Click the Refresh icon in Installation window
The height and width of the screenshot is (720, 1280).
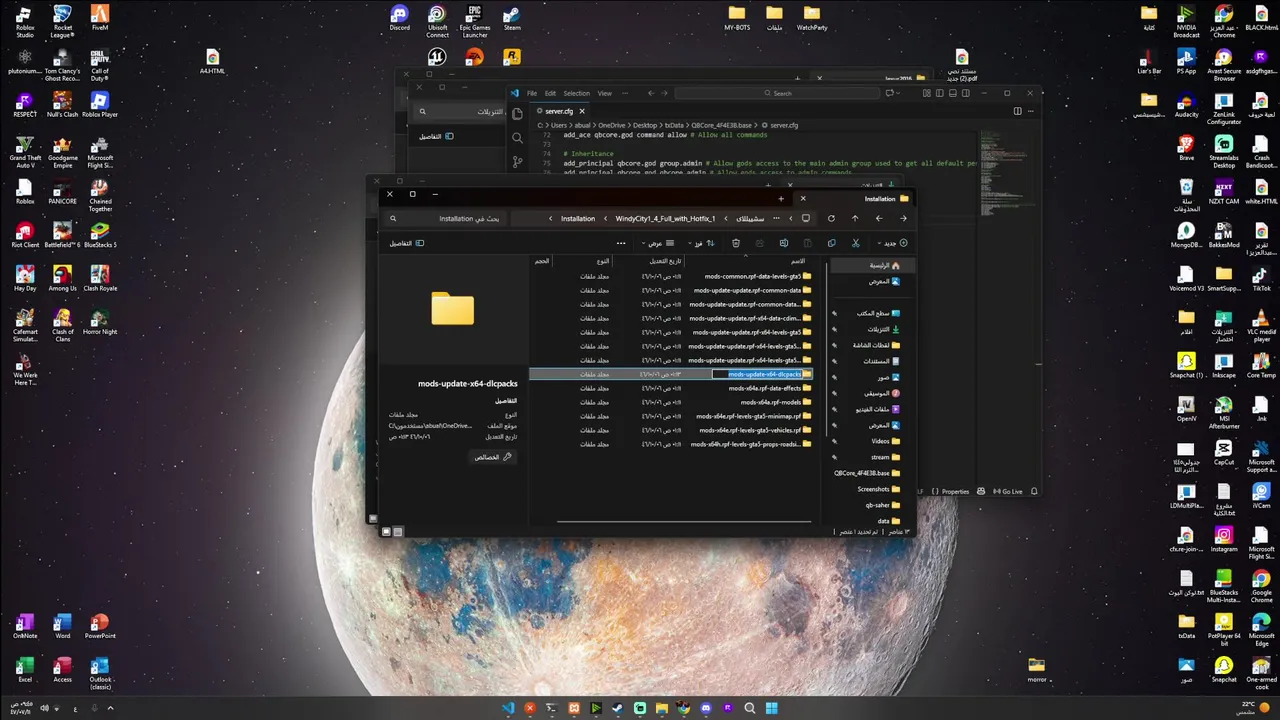(830, 218)
